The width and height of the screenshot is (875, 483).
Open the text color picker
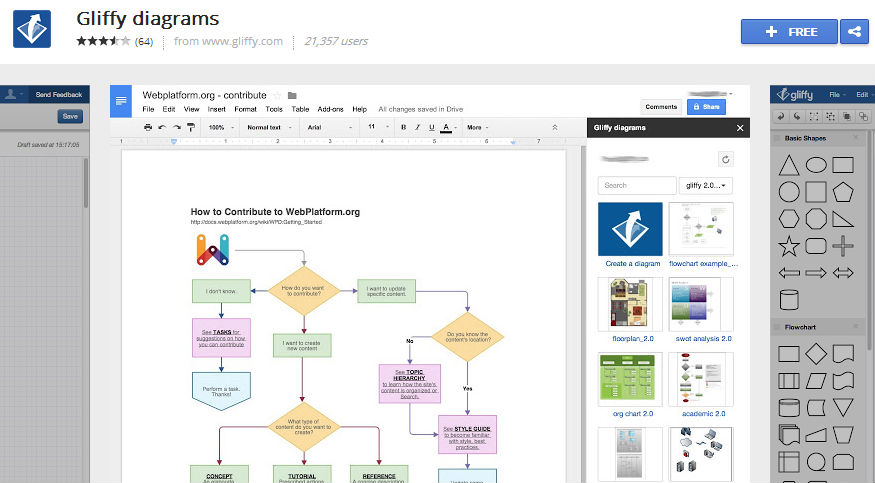point(448,128)
